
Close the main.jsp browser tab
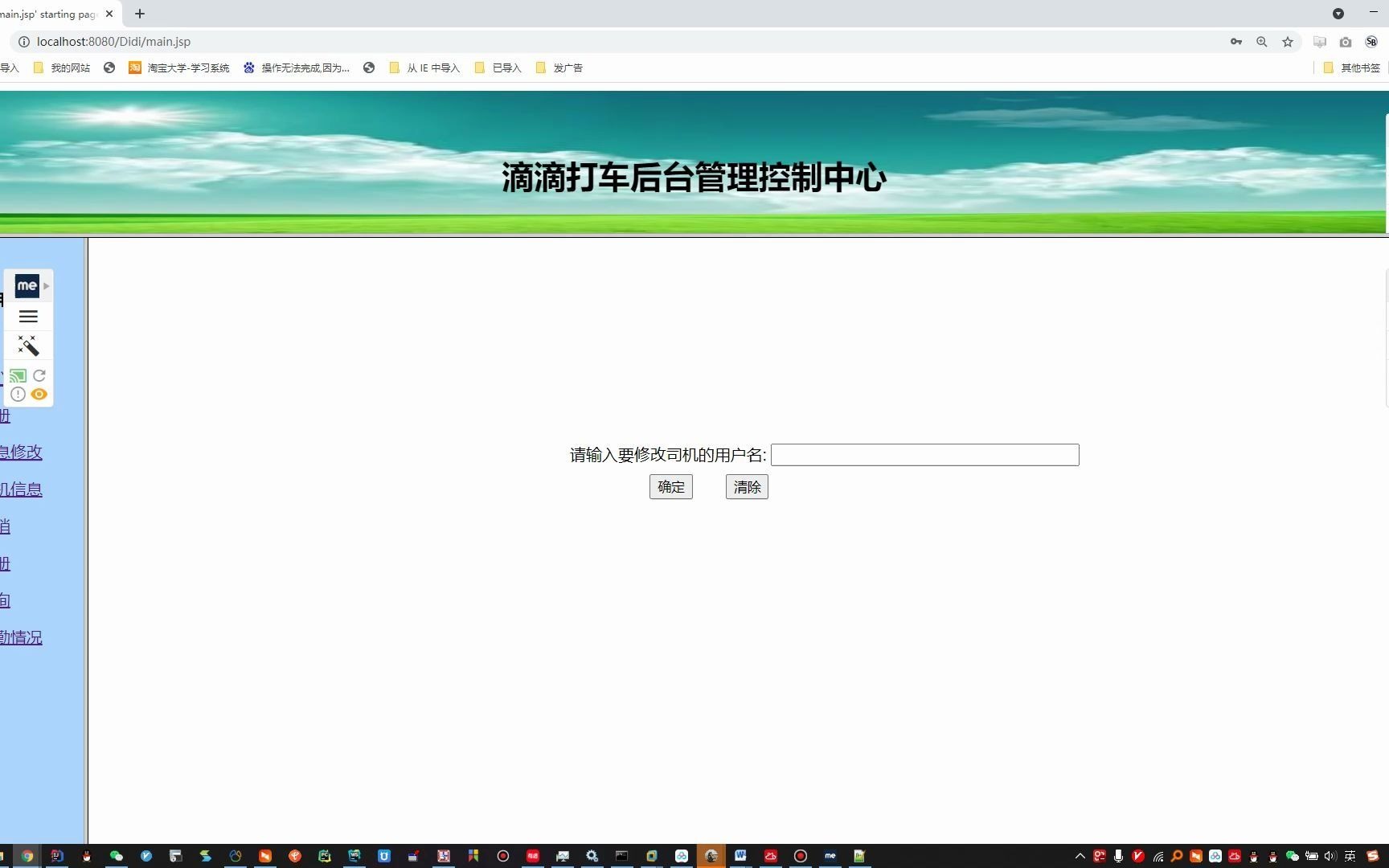tap(109, 14)
